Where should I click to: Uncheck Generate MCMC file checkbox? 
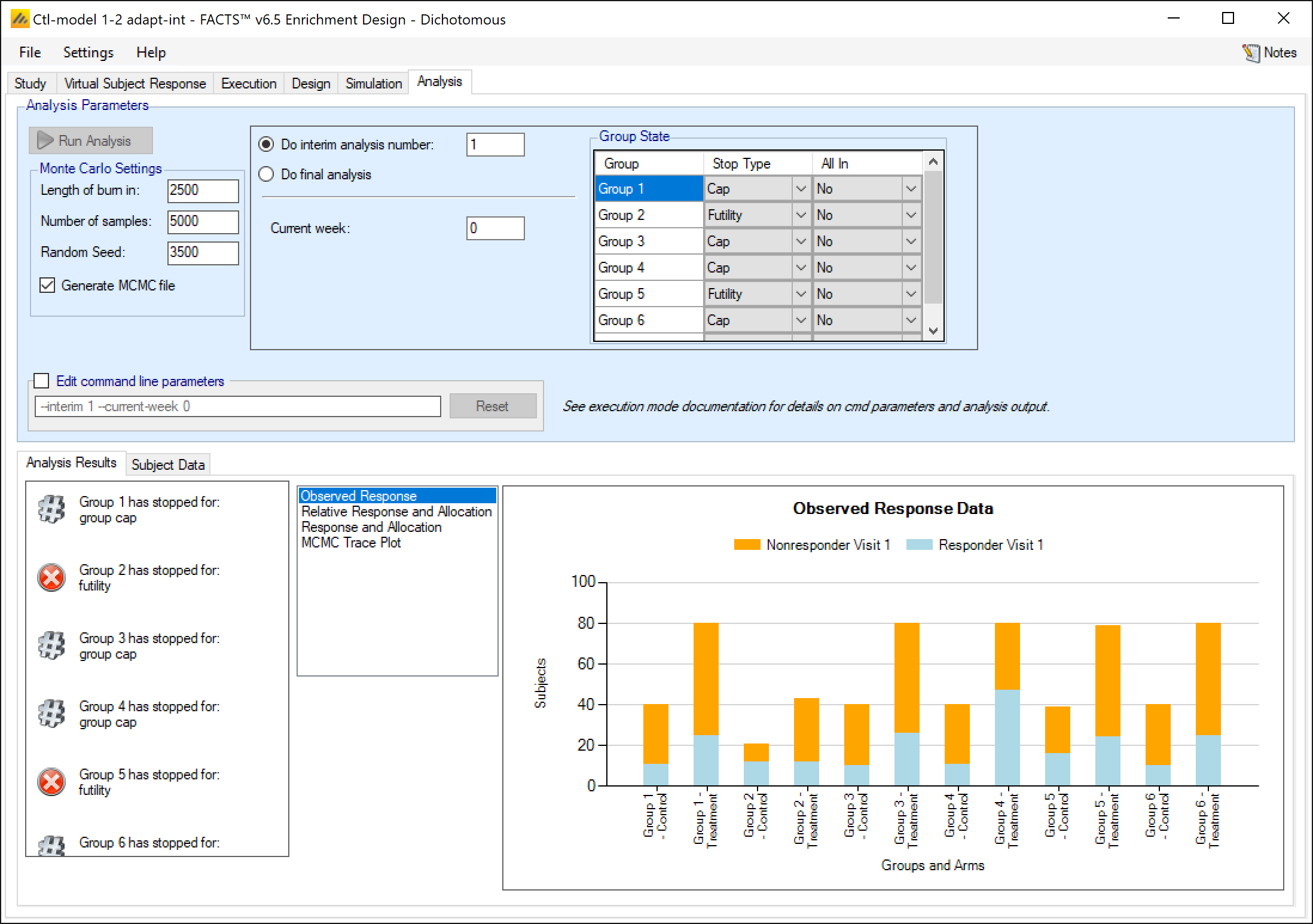tap(47, 286)
